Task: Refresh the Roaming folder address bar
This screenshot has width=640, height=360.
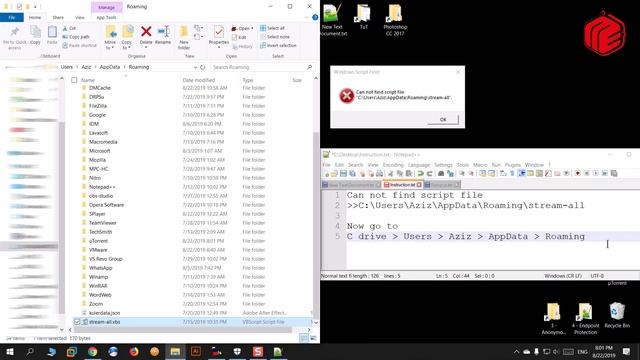Action: pyautogui.click(x=202, y=67)
